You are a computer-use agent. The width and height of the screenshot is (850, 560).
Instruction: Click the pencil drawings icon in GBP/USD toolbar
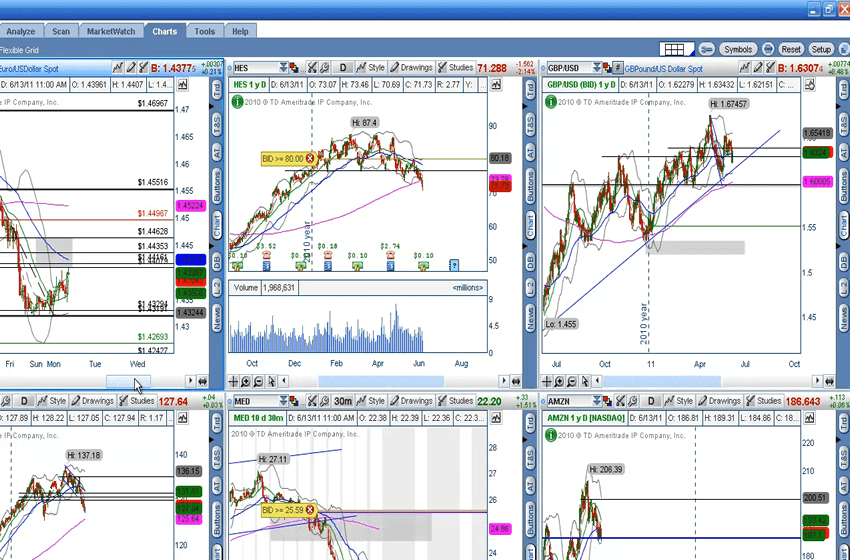coord(757,68)
